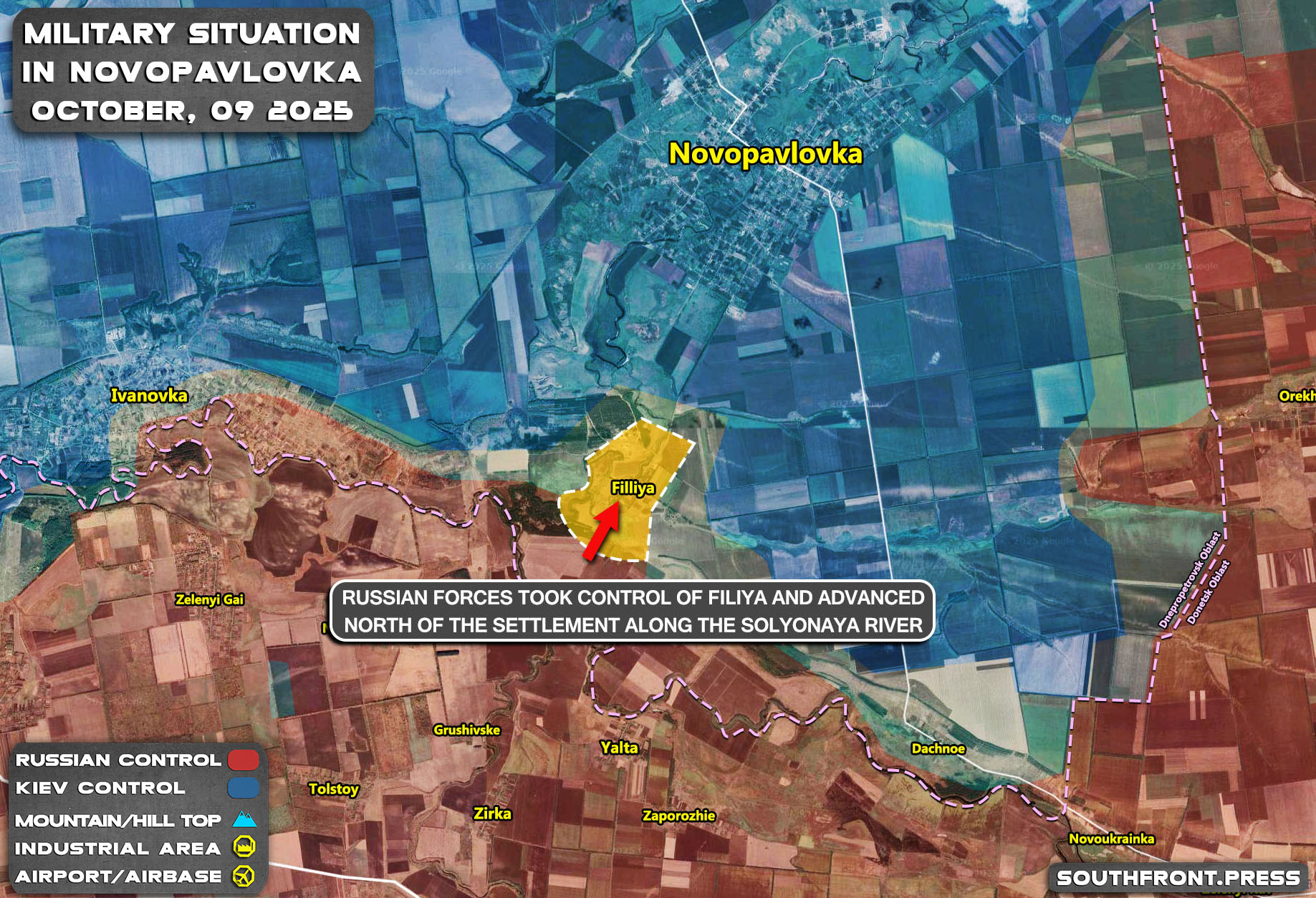Click the Industrial Area legend icon
This screenshot has width=1316, height=898.
[244, 847]
